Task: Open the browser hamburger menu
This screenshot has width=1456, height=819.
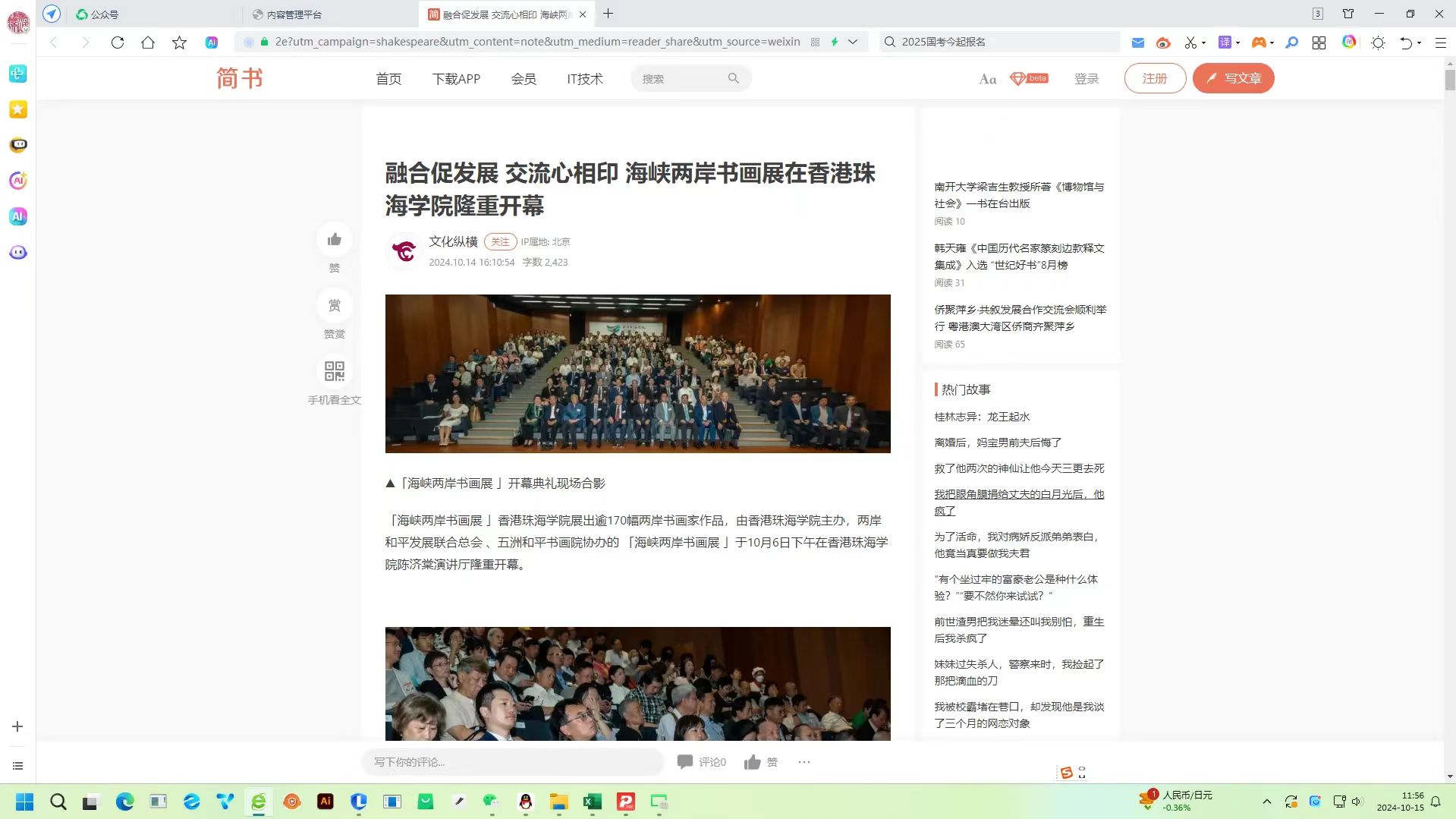Action: click(x=1440, y=43)
